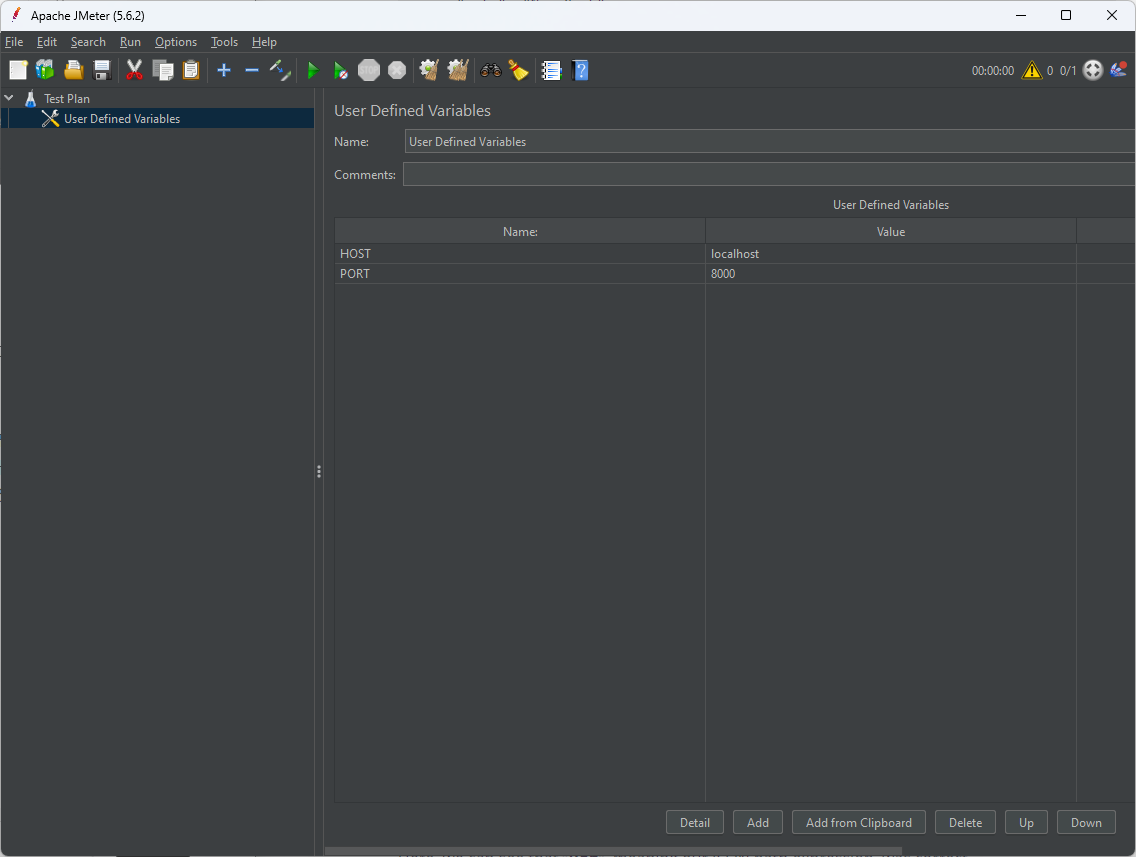Click the New test plan toolbar icon

[18, 70]
